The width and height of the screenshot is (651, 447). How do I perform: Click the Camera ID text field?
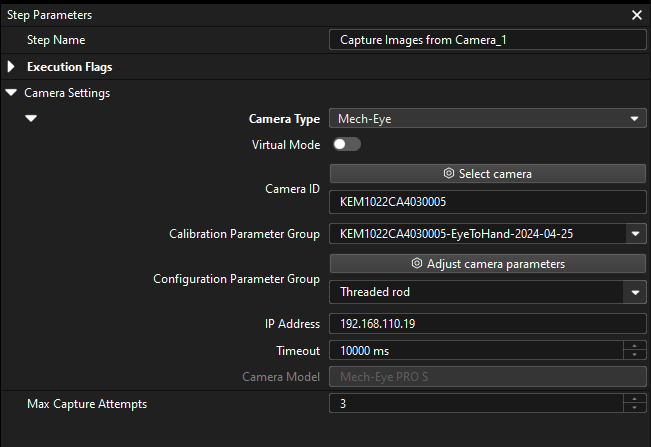[x=487, y=201]
